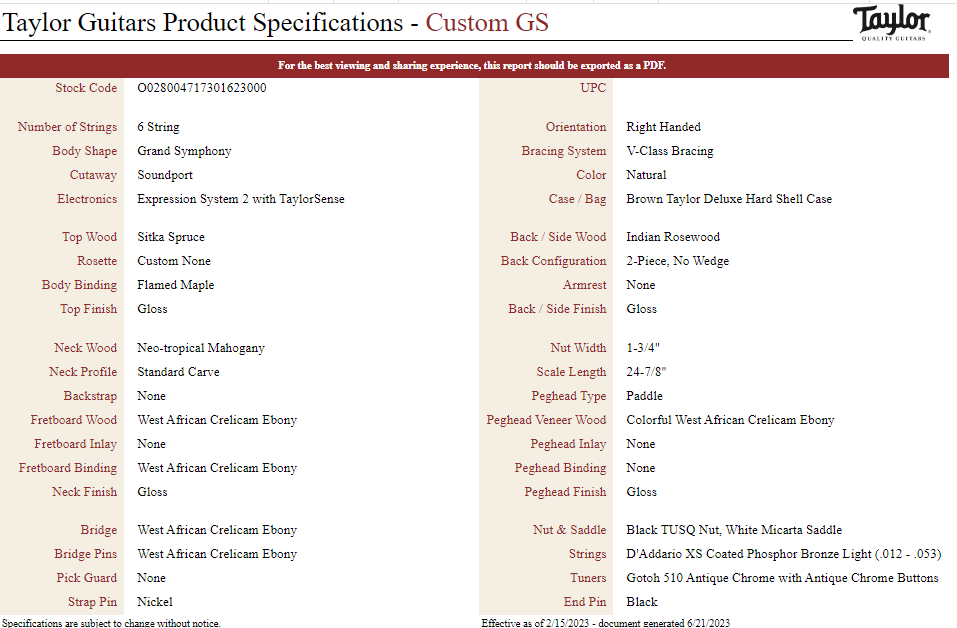Select the D'Addario XS strings description

[783, 554]
